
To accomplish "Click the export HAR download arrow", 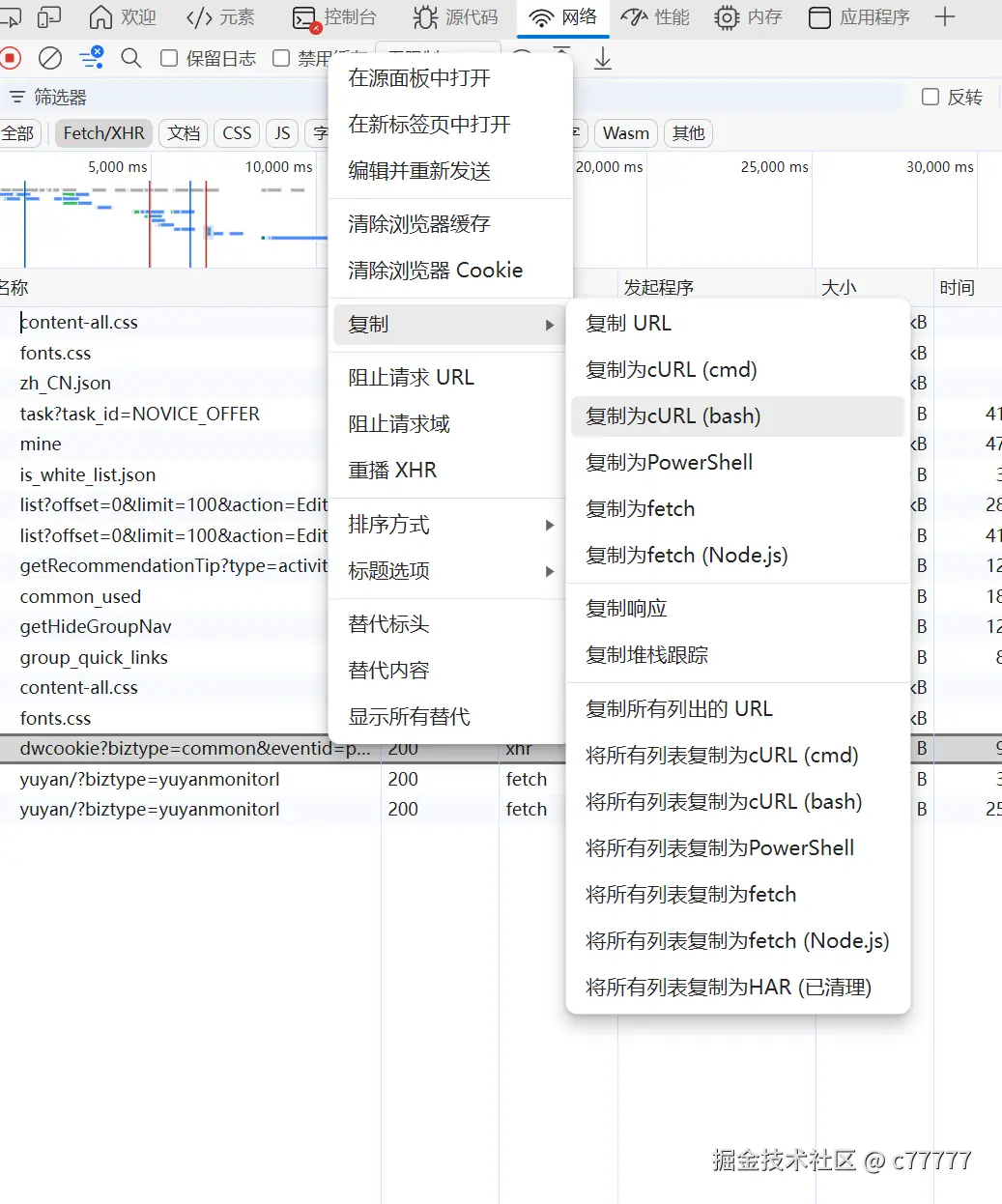I will pyautogui.click(x=603, y=58).
